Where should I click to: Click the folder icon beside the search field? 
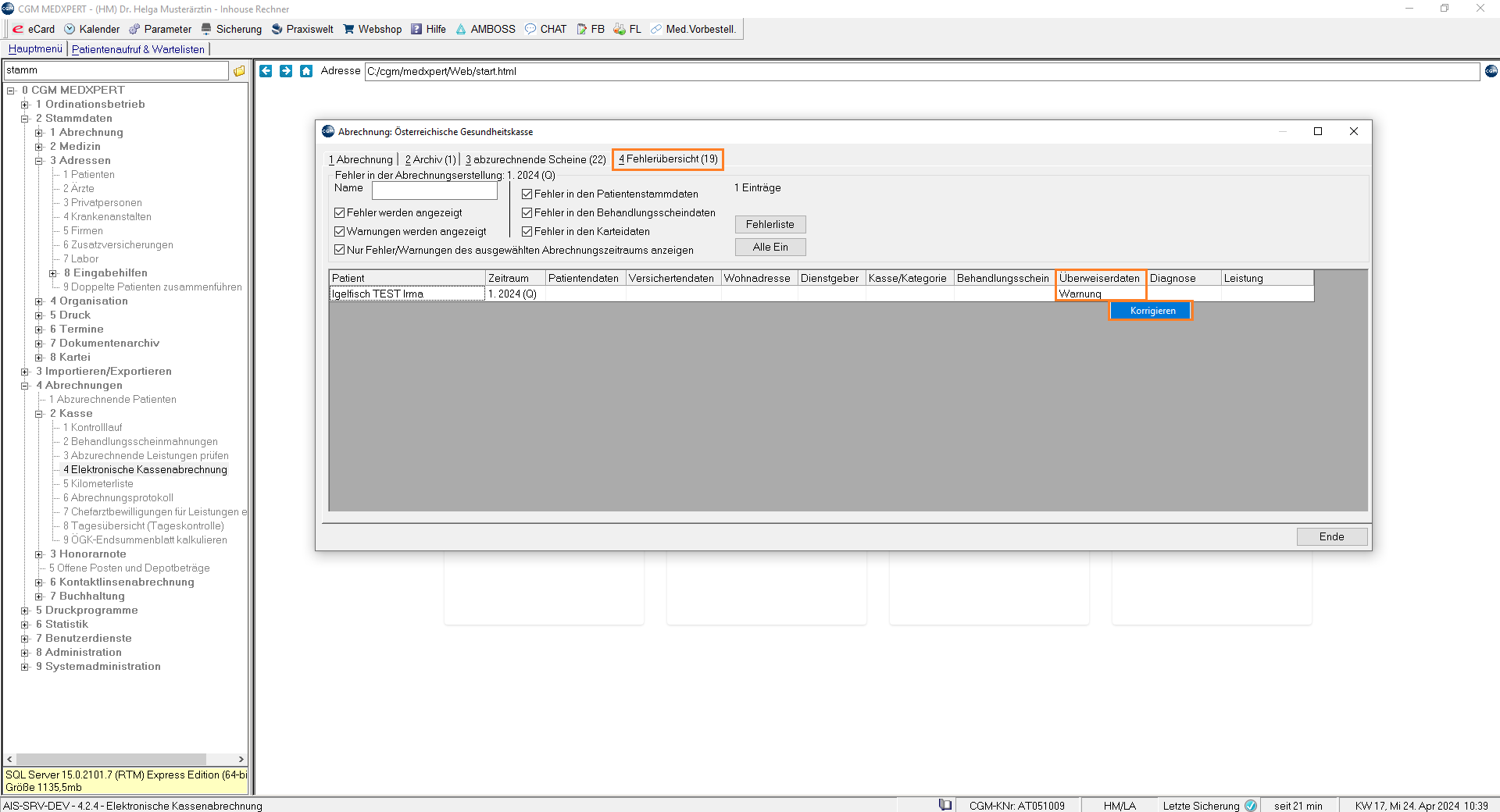[x=239, y=71]
